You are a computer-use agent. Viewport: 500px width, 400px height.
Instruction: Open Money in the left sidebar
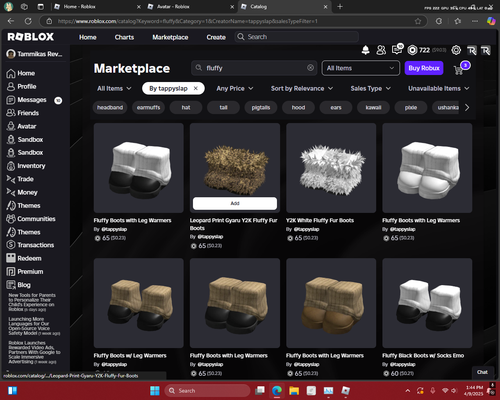[22, 192]
